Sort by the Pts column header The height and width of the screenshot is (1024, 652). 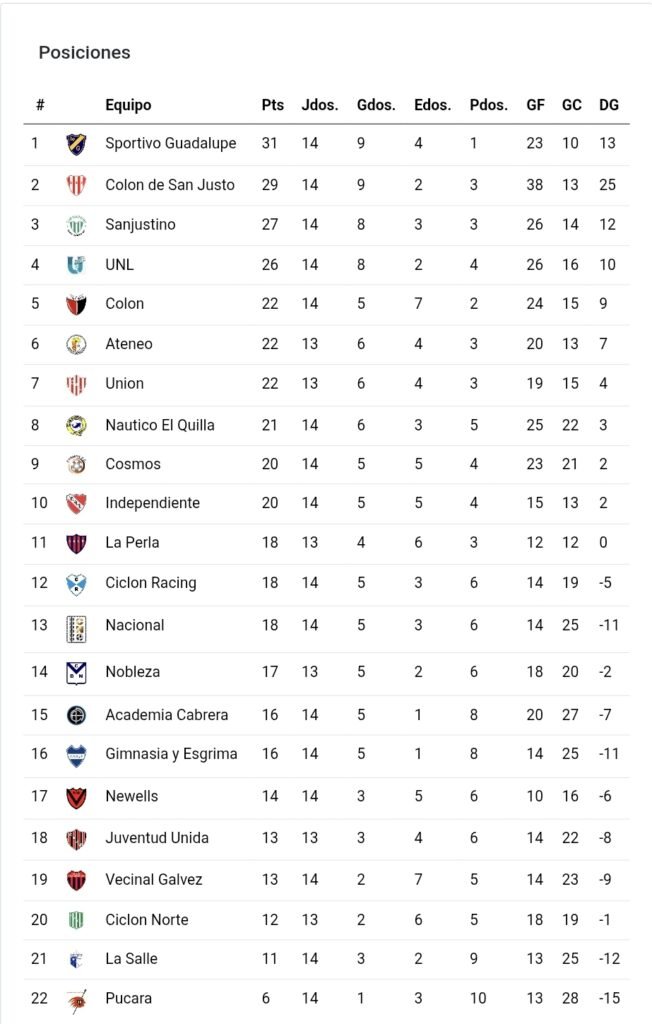272,105
